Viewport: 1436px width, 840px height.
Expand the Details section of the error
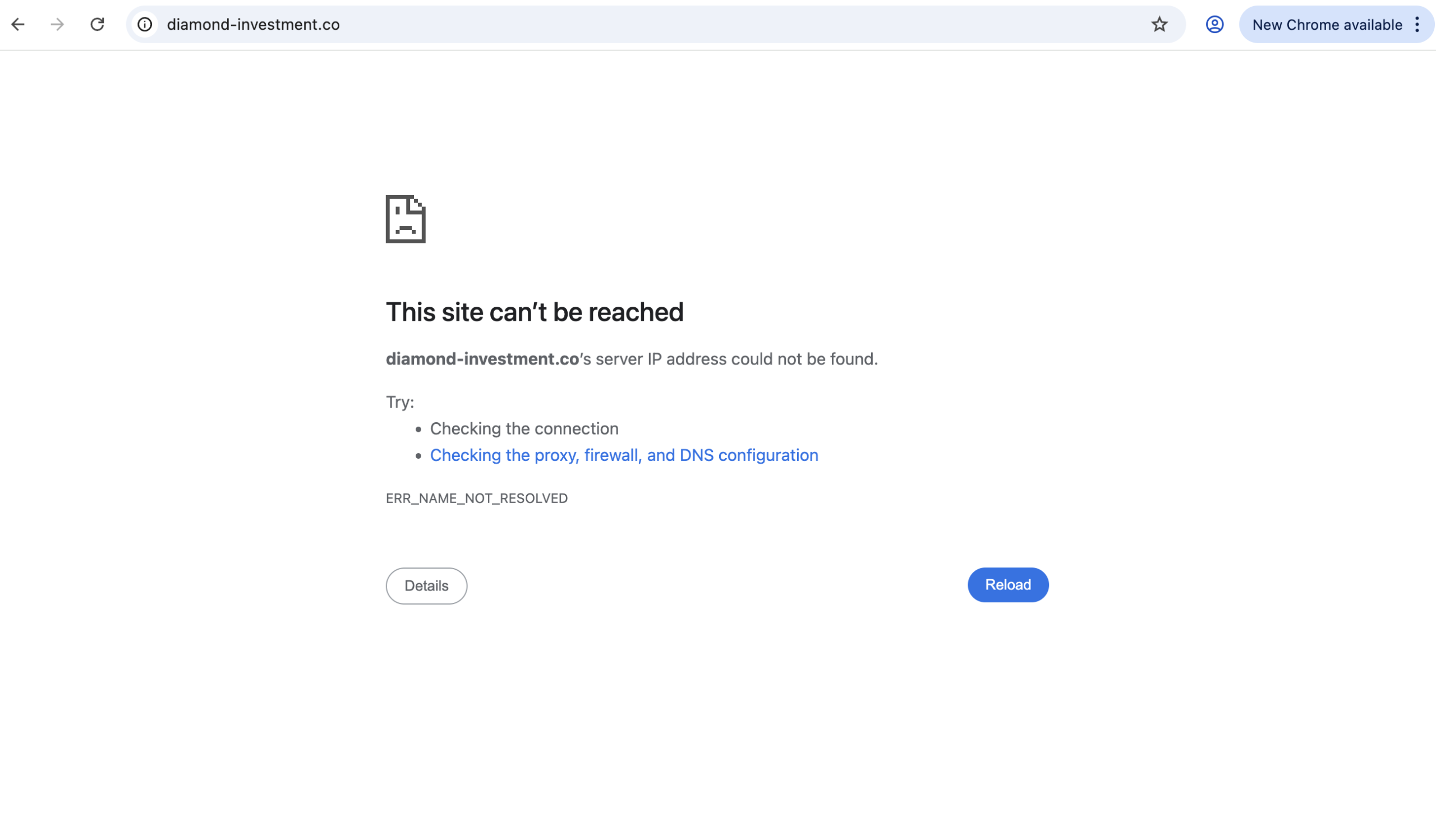coord(426,585)
